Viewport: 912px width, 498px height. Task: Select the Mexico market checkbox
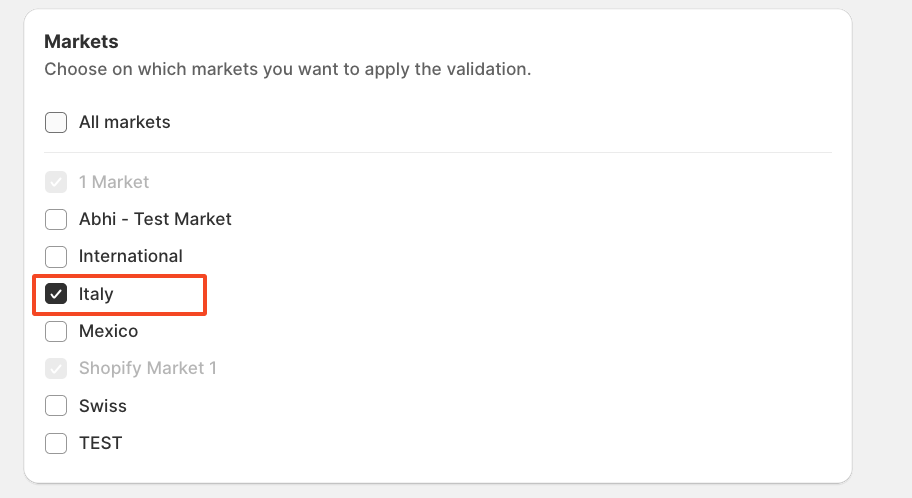[56, 331]
